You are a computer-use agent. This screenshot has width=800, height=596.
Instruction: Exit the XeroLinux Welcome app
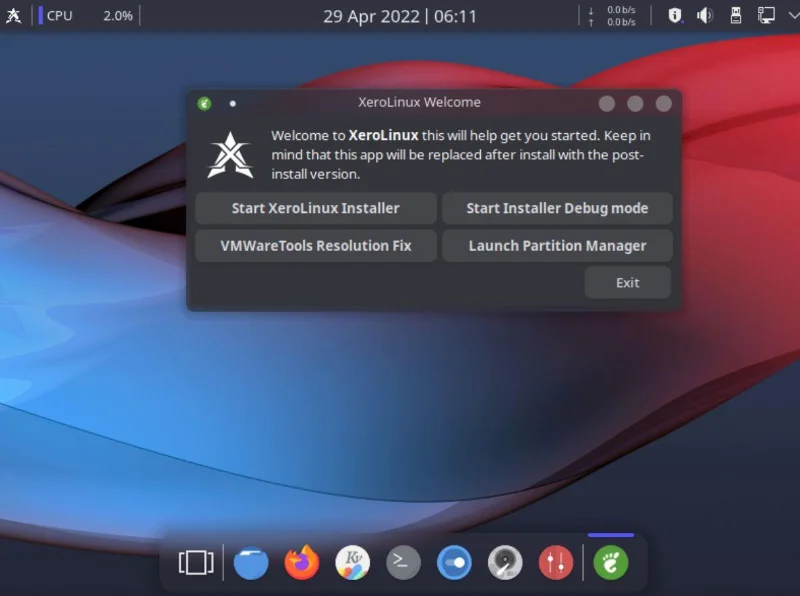(x=628, y=283)
